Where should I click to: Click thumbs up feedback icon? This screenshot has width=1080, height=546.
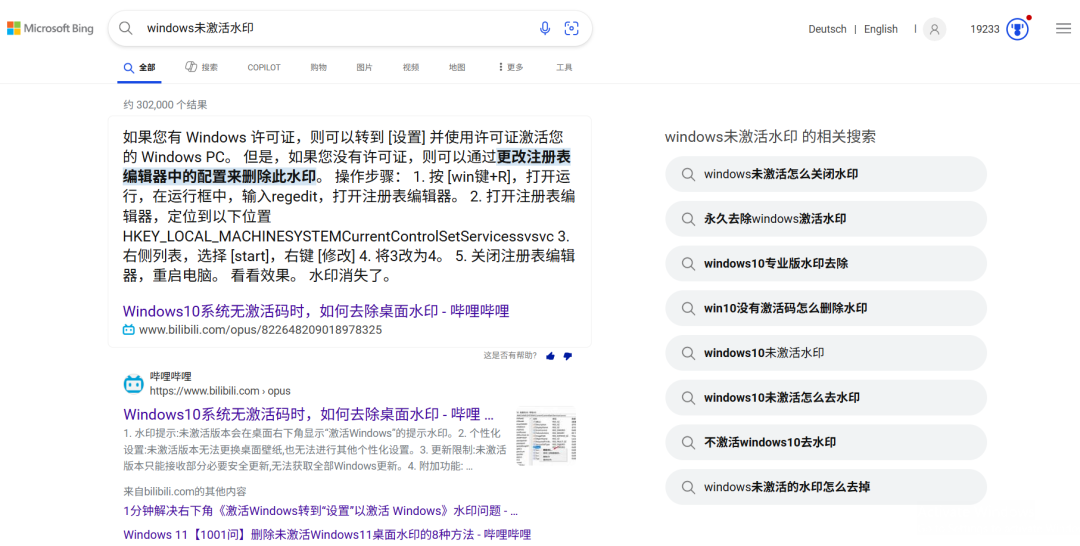550,356
